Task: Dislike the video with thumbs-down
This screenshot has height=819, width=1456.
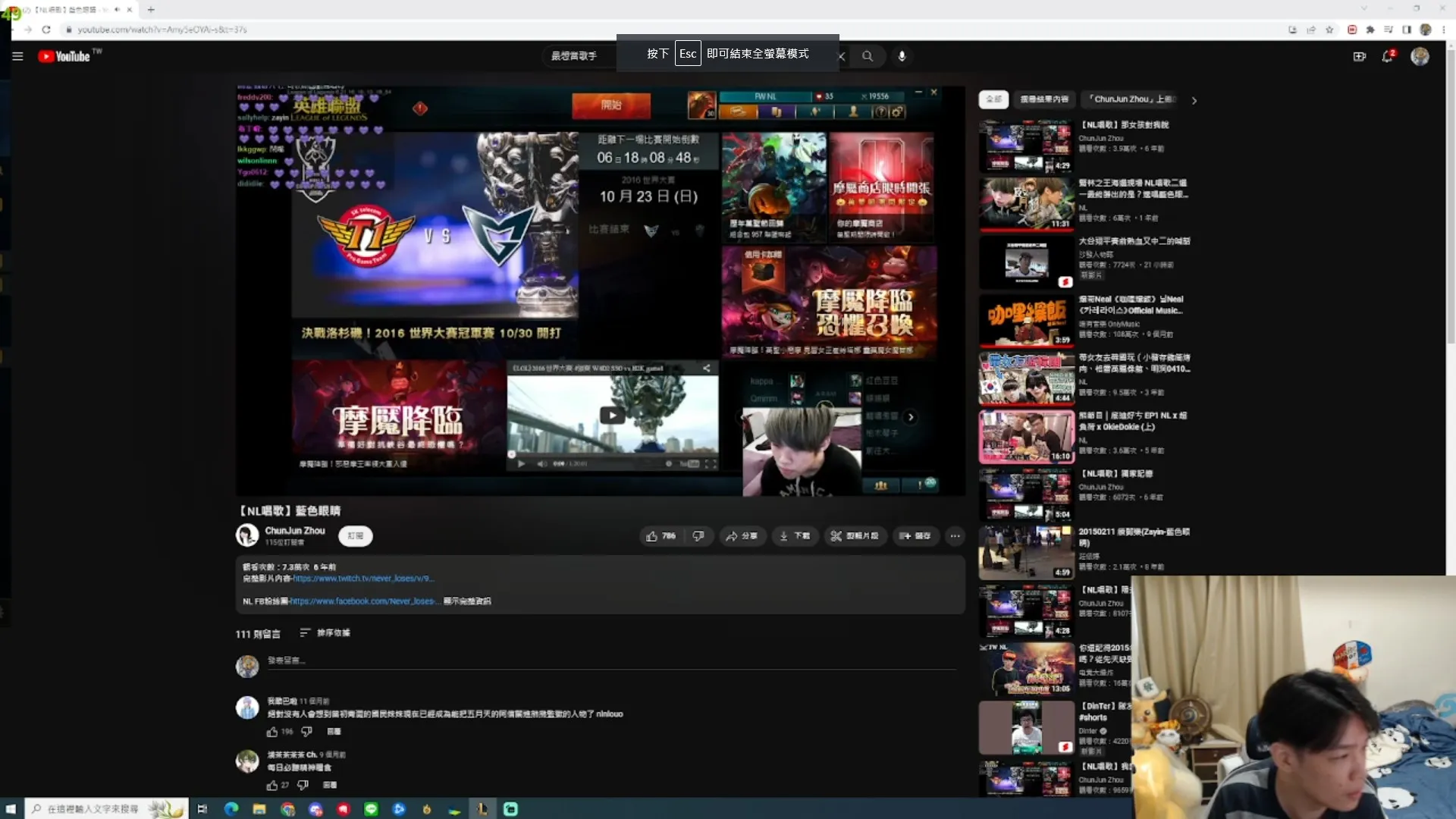Action: point(698,536)
